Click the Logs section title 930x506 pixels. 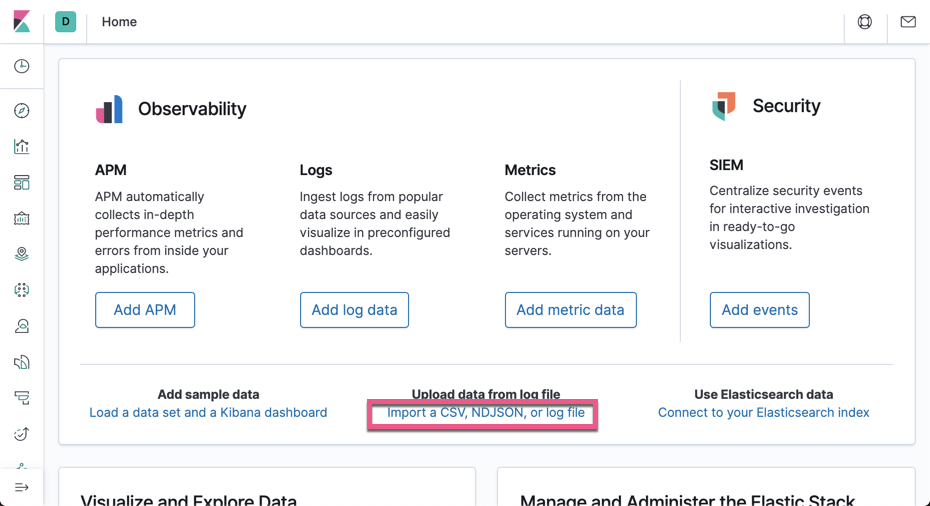coord(316,170)
